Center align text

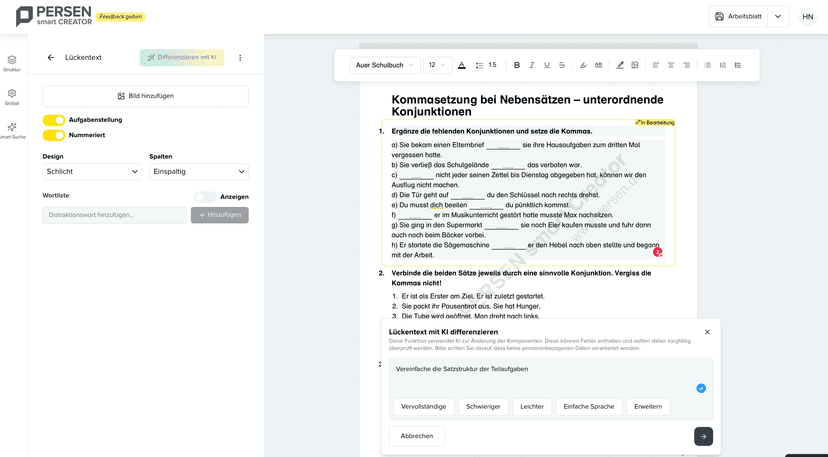click(671, 65)
